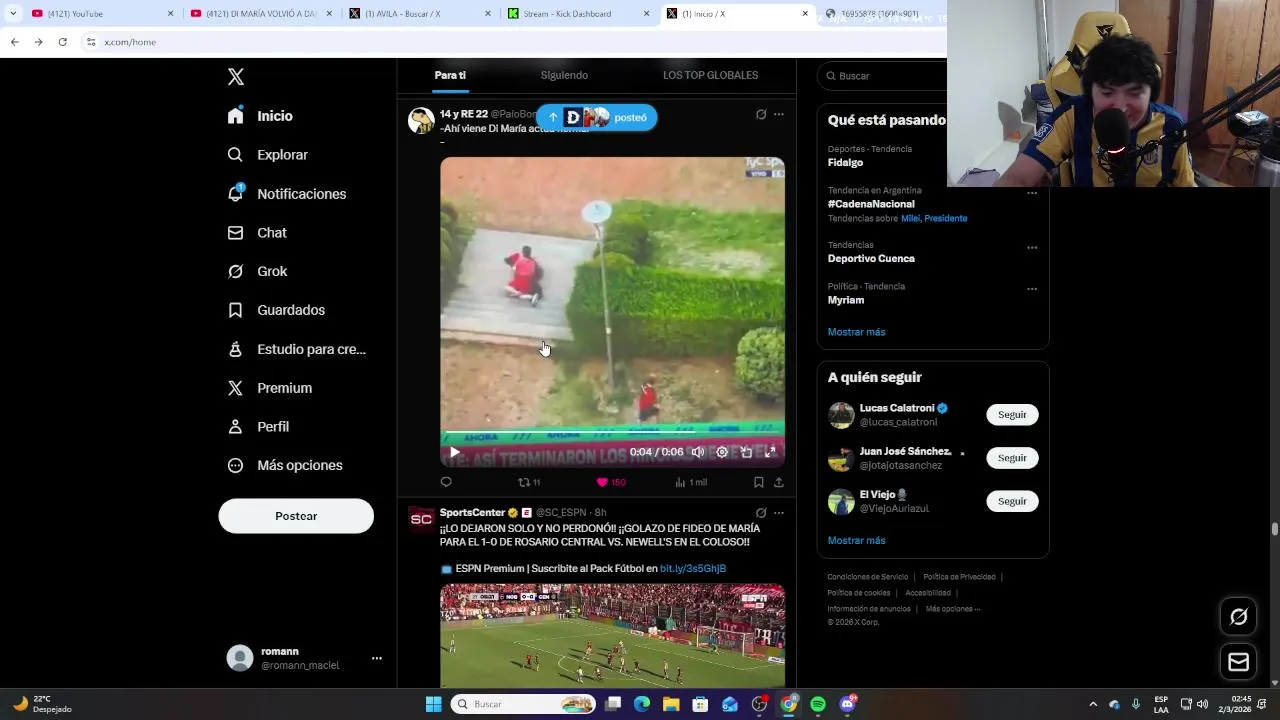Open Guardados bookmarks in the sidebar
Image resolution: width=1280 pixels, height=720 pixels.
276,310
